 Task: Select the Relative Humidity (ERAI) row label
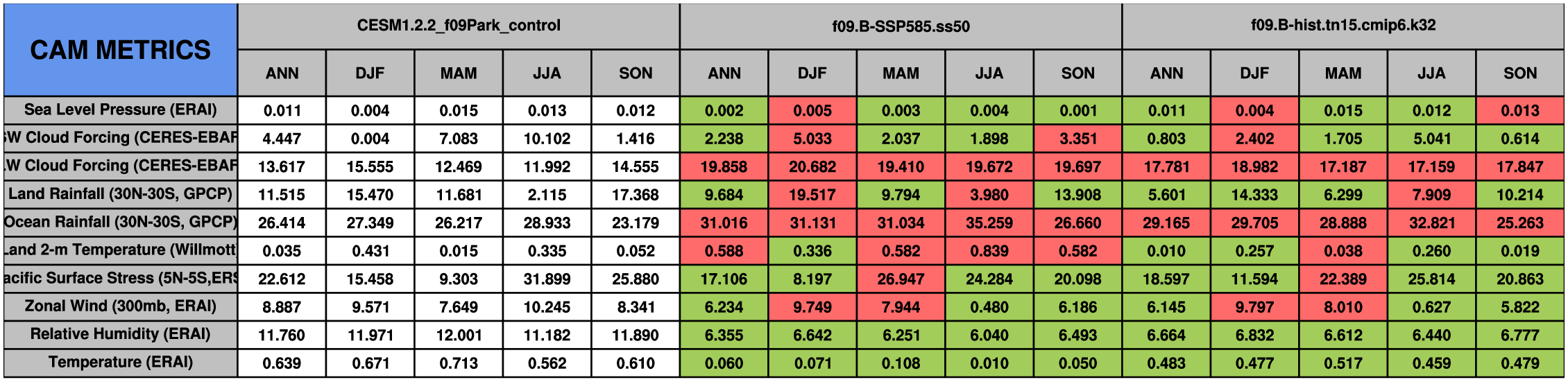120,334
